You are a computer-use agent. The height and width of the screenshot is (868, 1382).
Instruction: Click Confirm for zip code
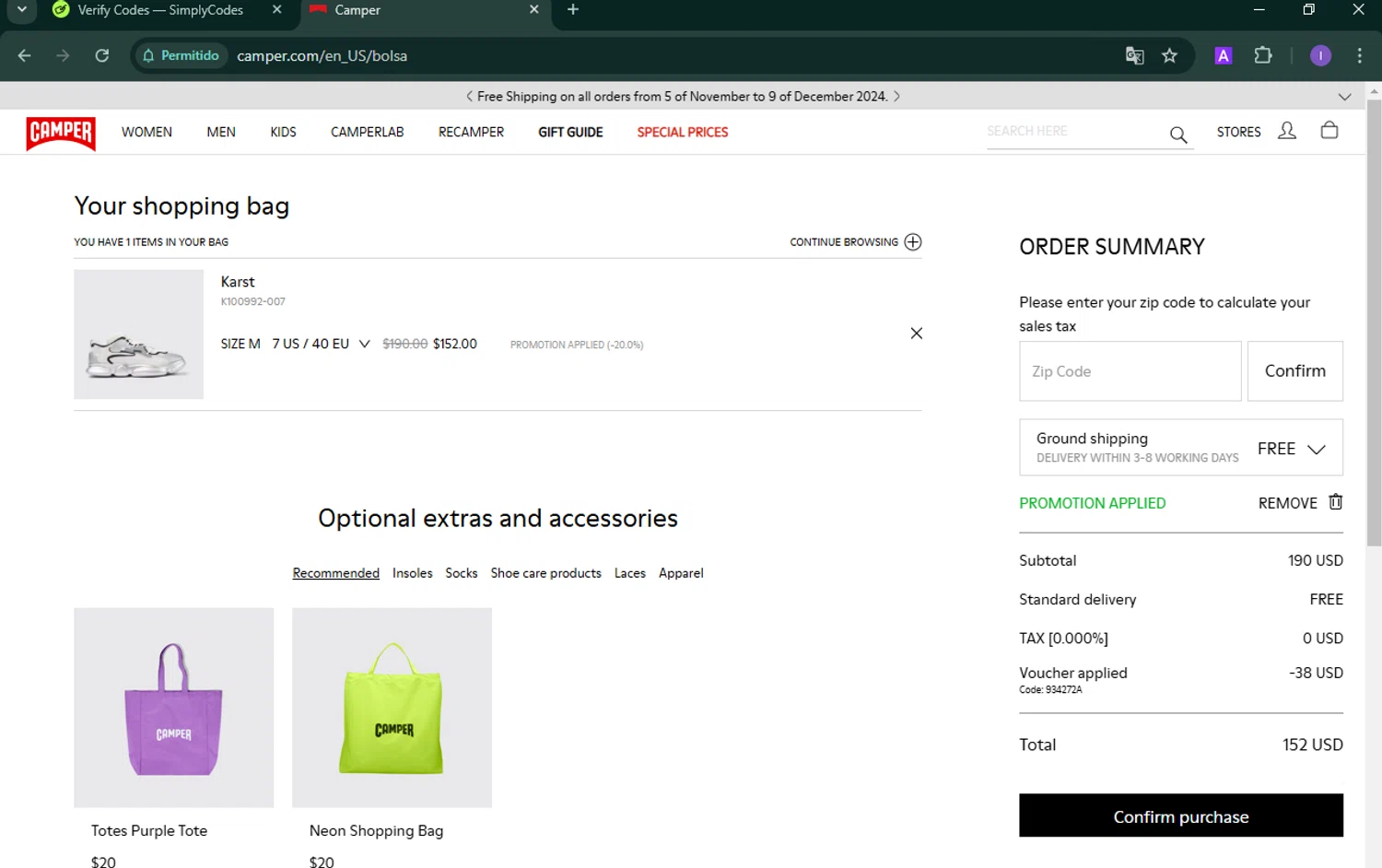[x=1294, y=371]
